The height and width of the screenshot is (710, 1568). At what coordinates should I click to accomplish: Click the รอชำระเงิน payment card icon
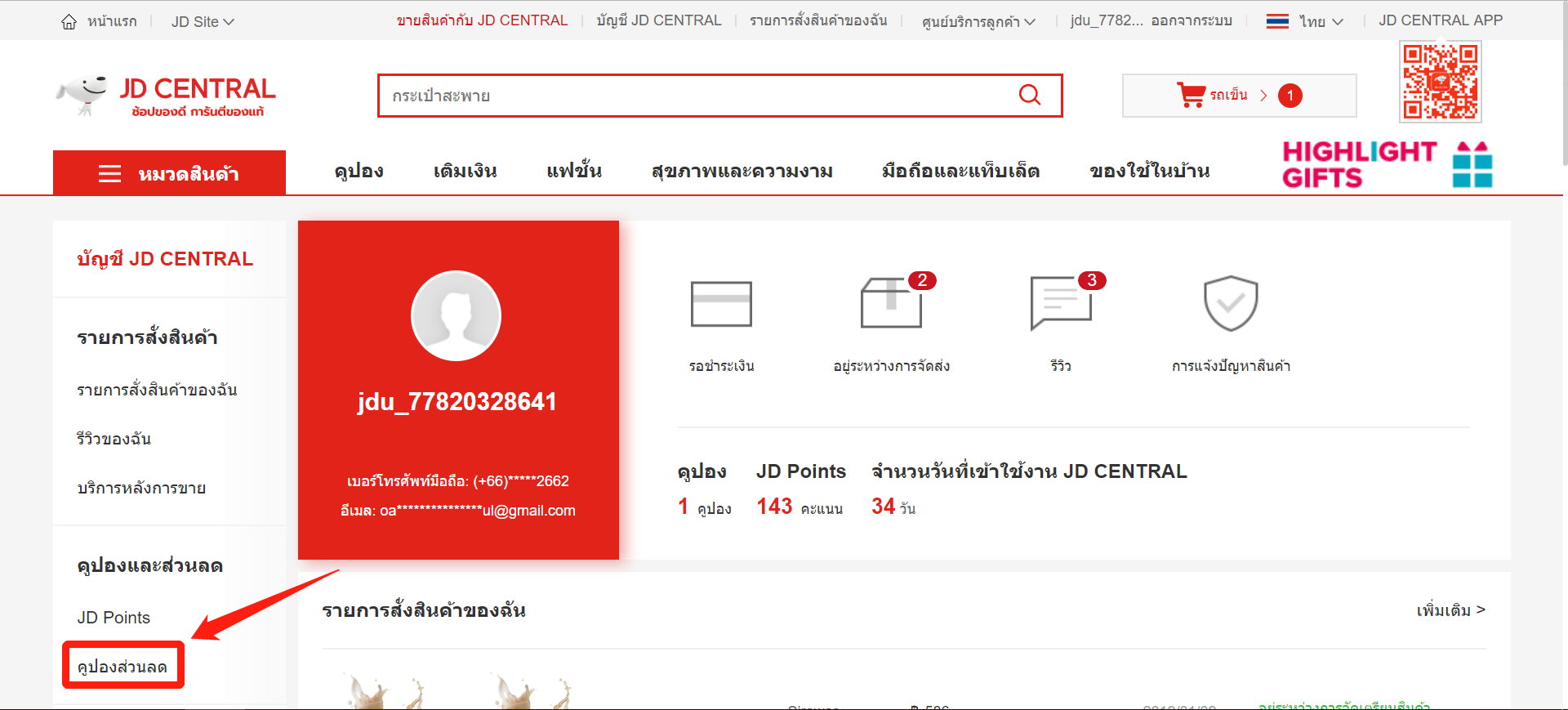[x=721, y=304]
